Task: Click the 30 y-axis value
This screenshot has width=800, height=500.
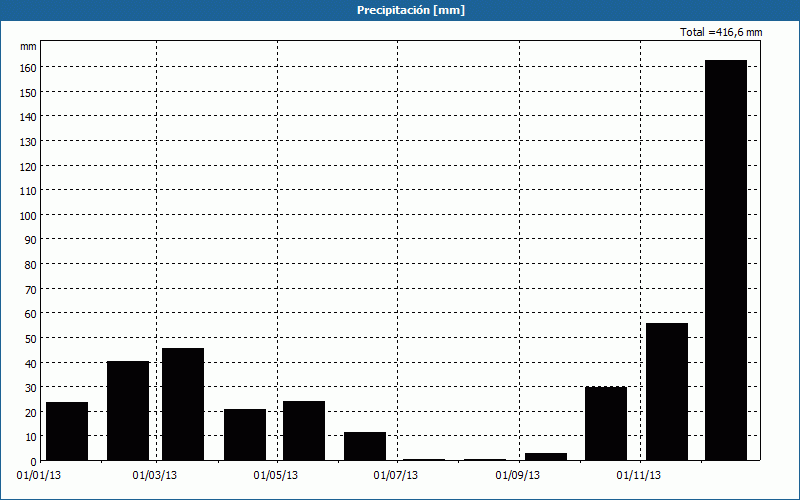Action: coord(31,388)
